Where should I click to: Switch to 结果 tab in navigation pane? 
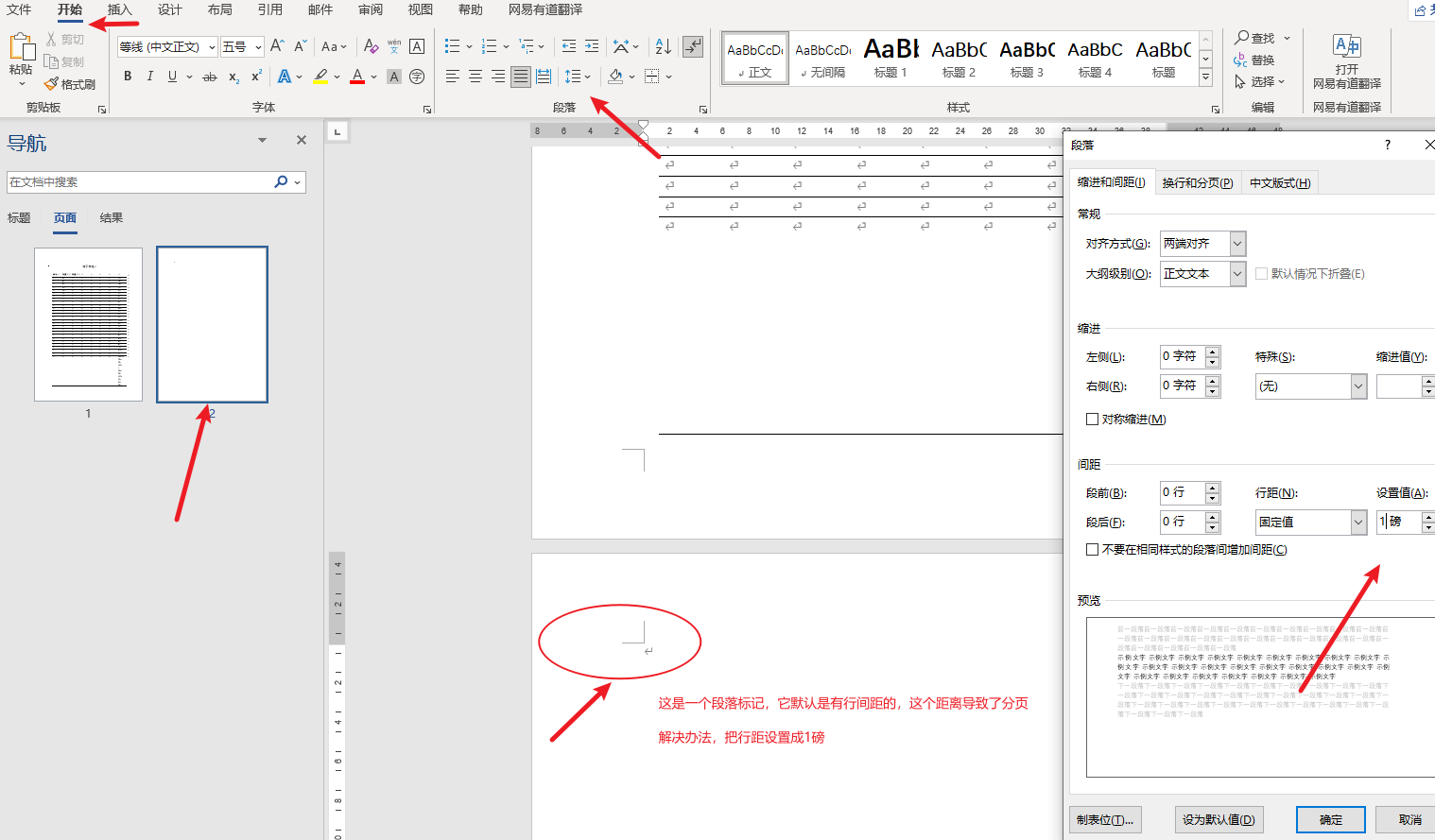(112, 218)
